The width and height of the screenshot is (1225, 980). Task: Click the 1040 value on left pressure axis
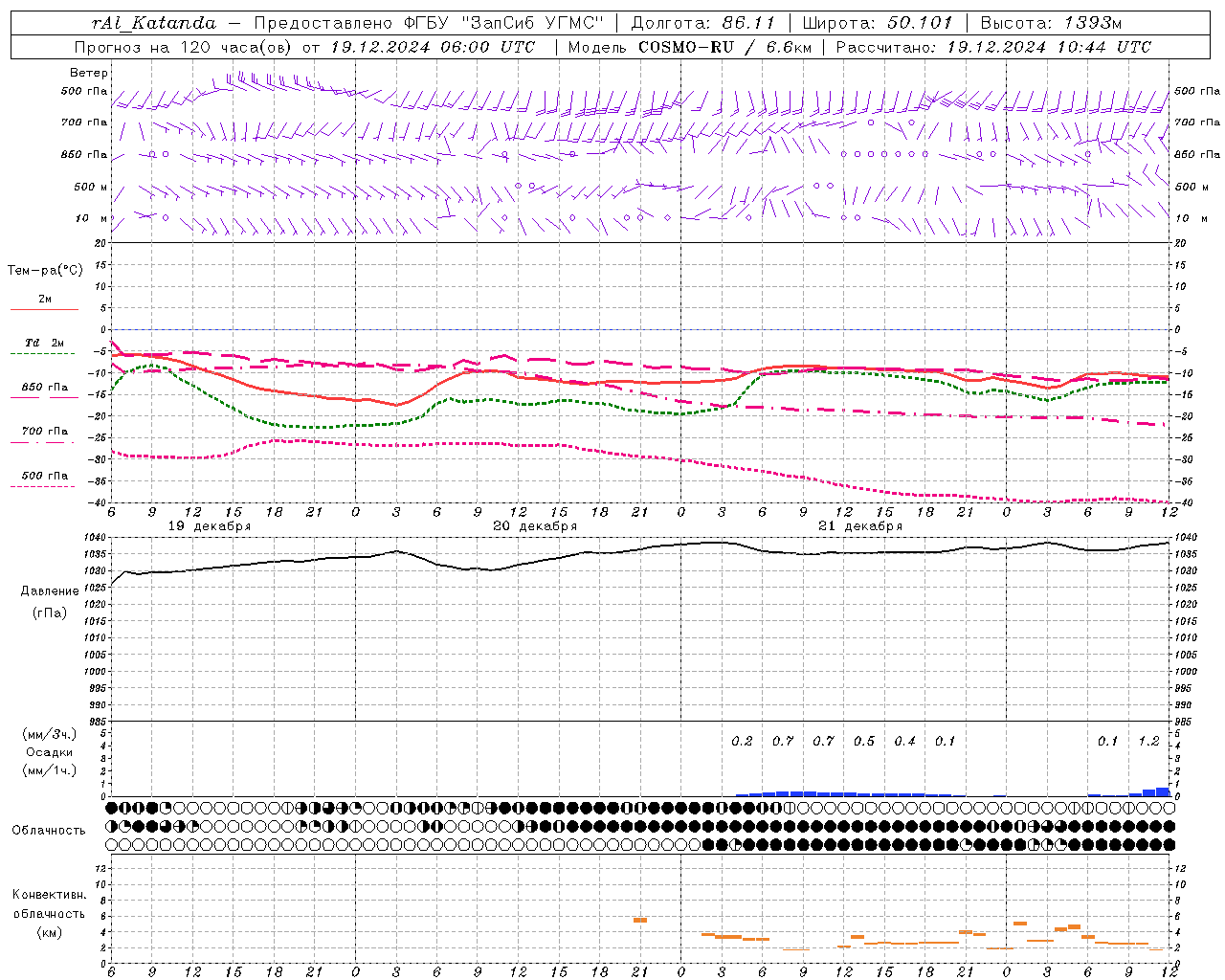(97, 538)
